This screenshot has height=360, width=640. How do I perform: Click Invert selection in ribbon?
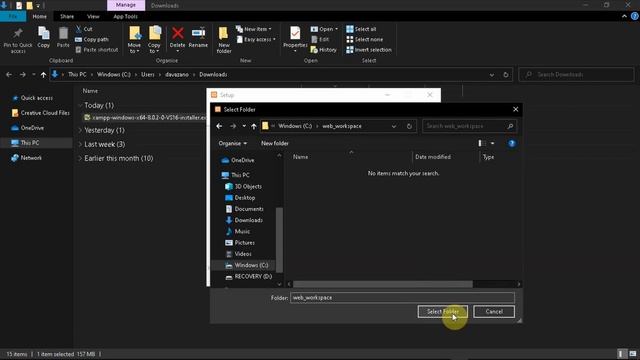point(369,50)
